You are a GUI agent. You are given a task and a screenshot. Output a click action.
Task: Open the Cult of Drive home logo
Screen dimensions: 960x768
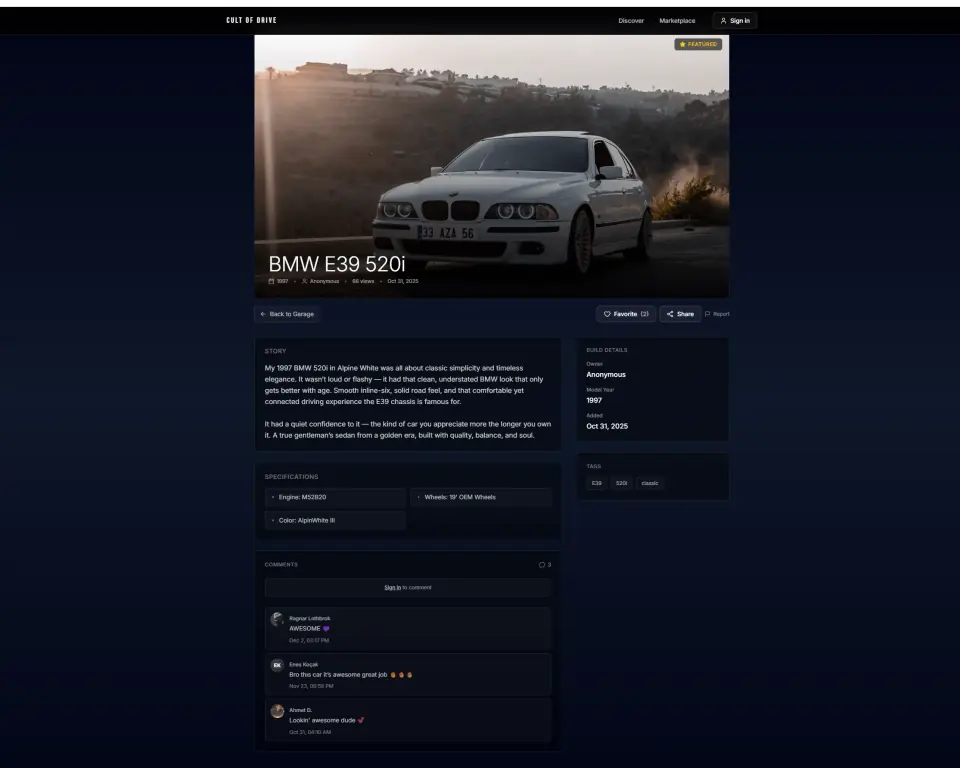point(251,20)
